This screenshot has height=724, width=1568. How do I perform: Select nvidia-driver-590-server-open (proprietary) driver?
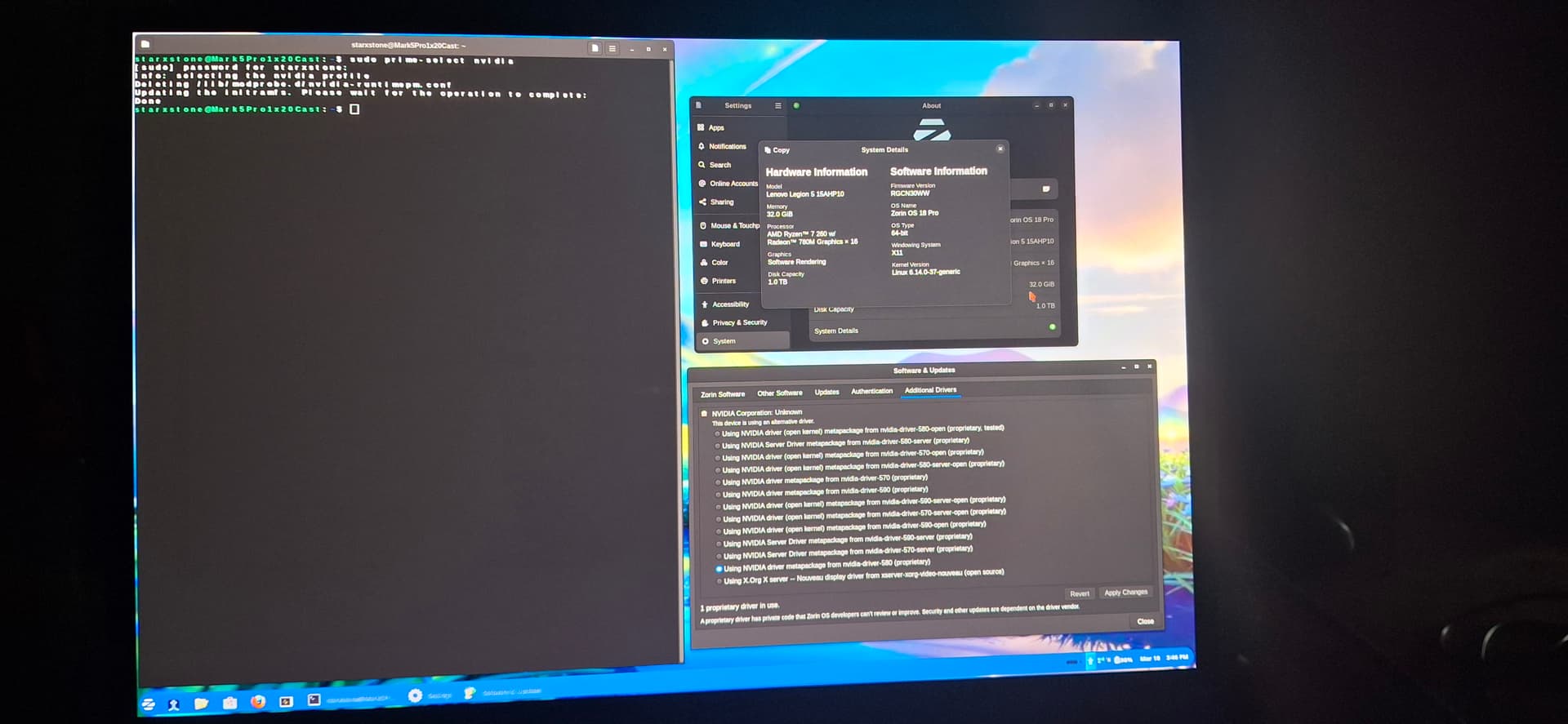pyautogui.click(x=861, y=503)
